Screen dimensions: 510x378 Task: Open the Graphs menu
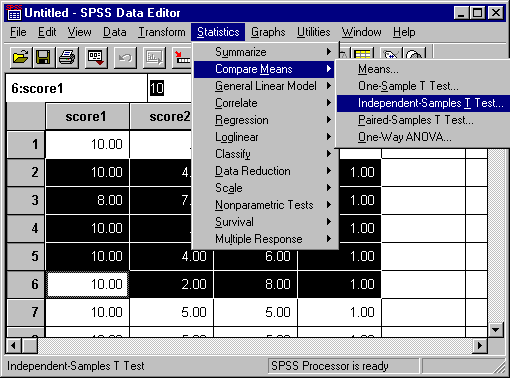[268, 32]
